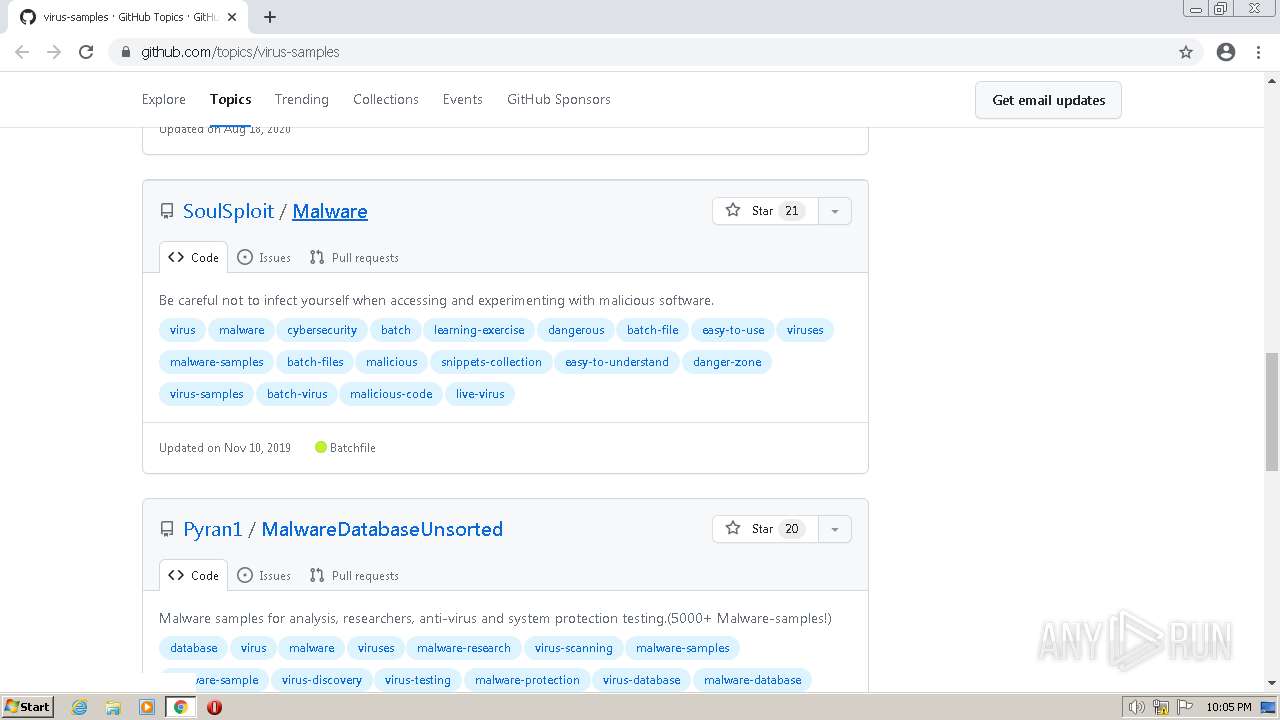Image resolution: width=1280 pixels, height=720 pixels.
Task: Open the Pyran1 user link
Action: click(213, 529)
